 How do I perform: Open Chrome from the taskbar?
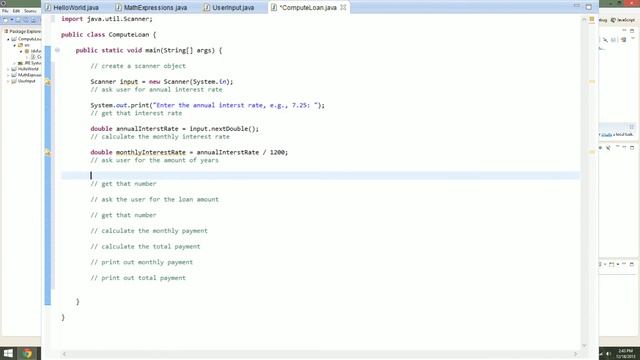point(27,353)
